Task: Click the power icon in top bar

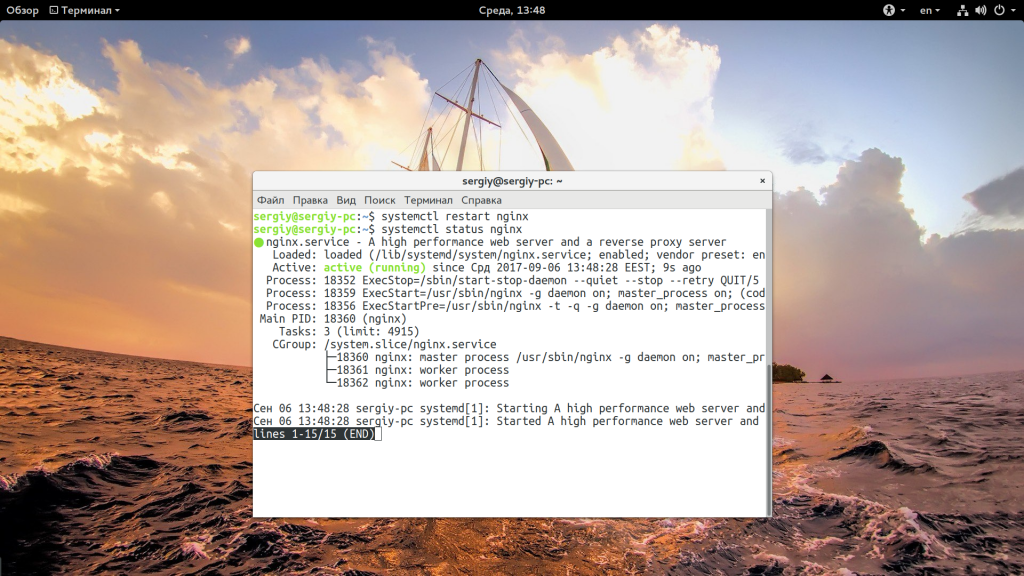Action: tap(997, 10)
